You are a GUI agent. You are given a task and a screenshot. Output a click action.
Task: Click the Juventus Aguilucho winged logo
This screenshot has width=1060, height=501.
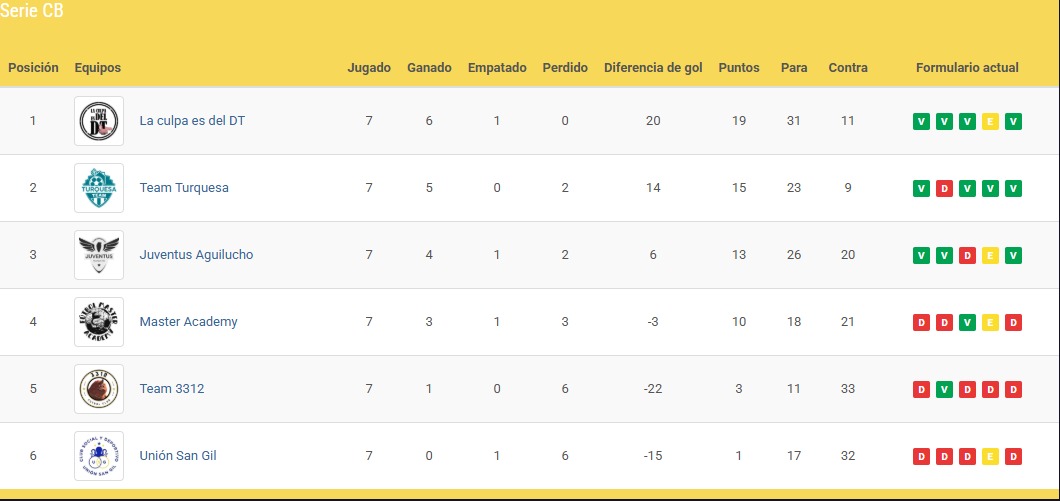pyautogui.click(x=99, y=255)
